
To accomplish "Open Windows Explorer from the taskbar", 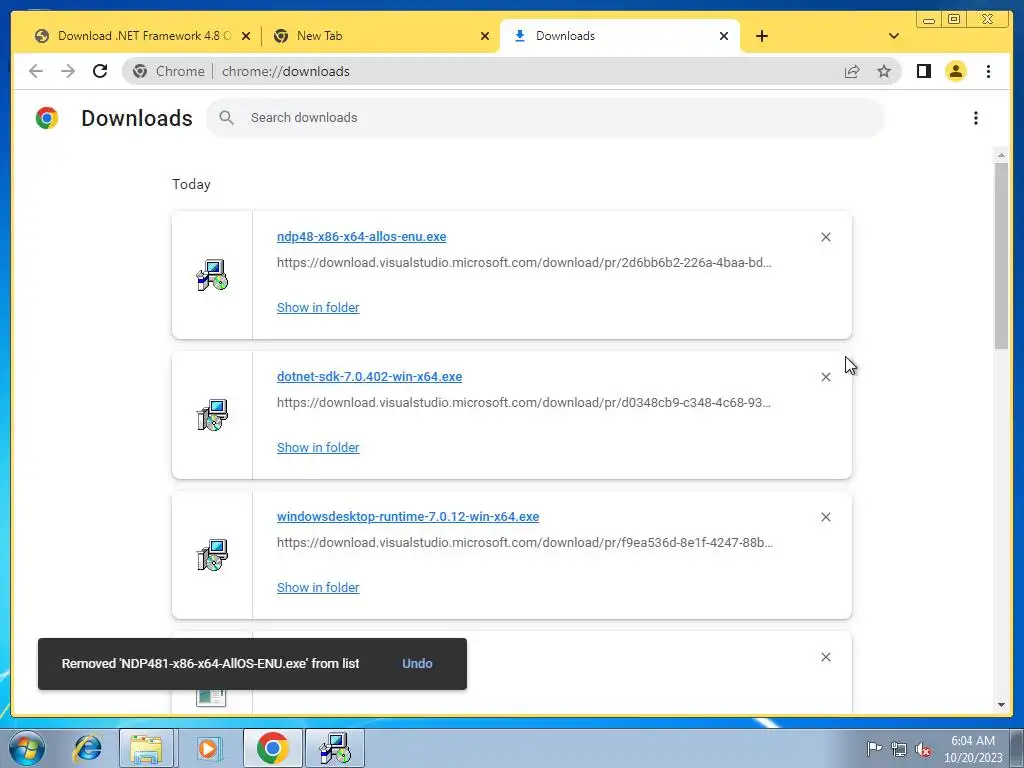I will point(147,748).
